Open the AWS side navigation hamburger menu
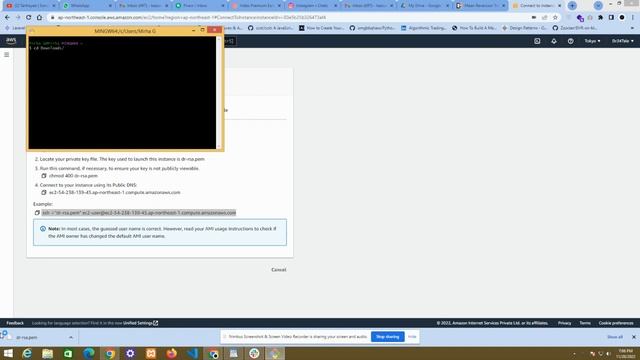The width and height of the screenshot is (640, 360). coord(7,55)
